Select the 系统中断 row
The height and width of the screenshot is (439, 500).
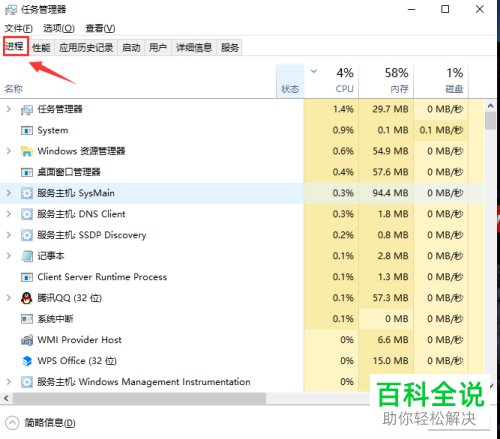(x=242, y=319)
